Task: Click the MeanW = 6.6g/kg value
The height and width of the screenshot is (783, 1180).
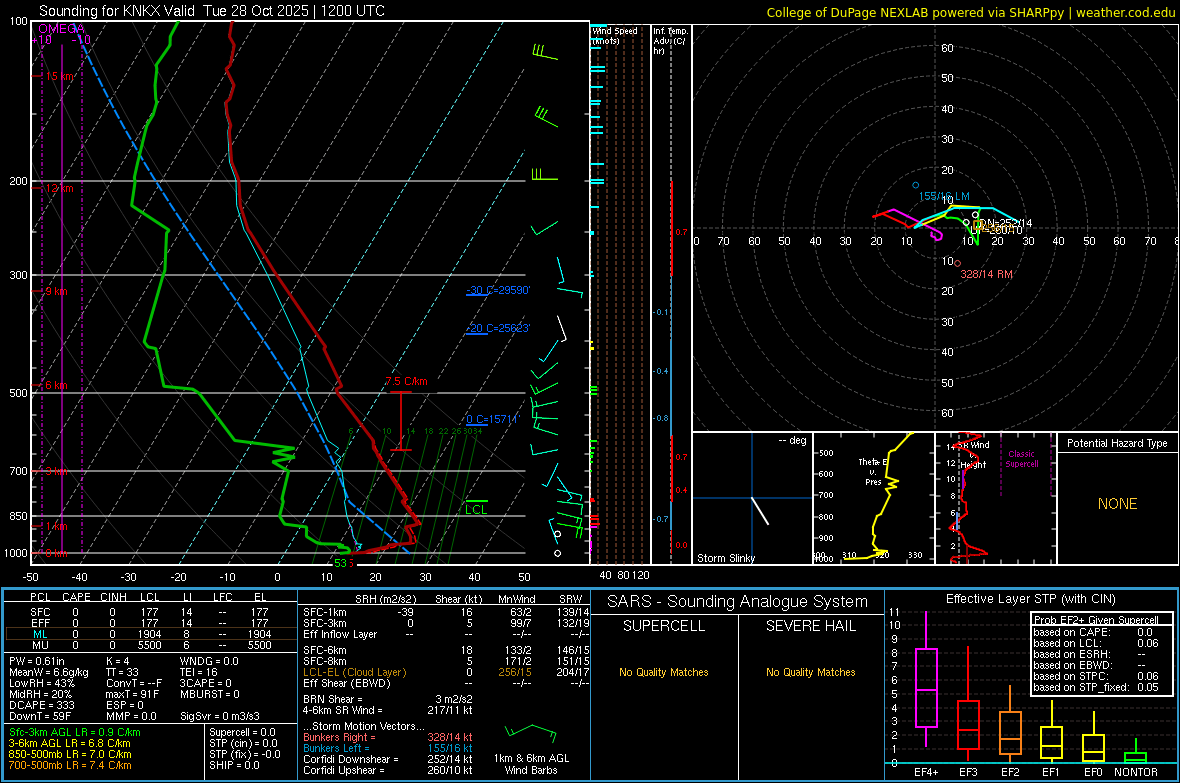Action: 49,672
